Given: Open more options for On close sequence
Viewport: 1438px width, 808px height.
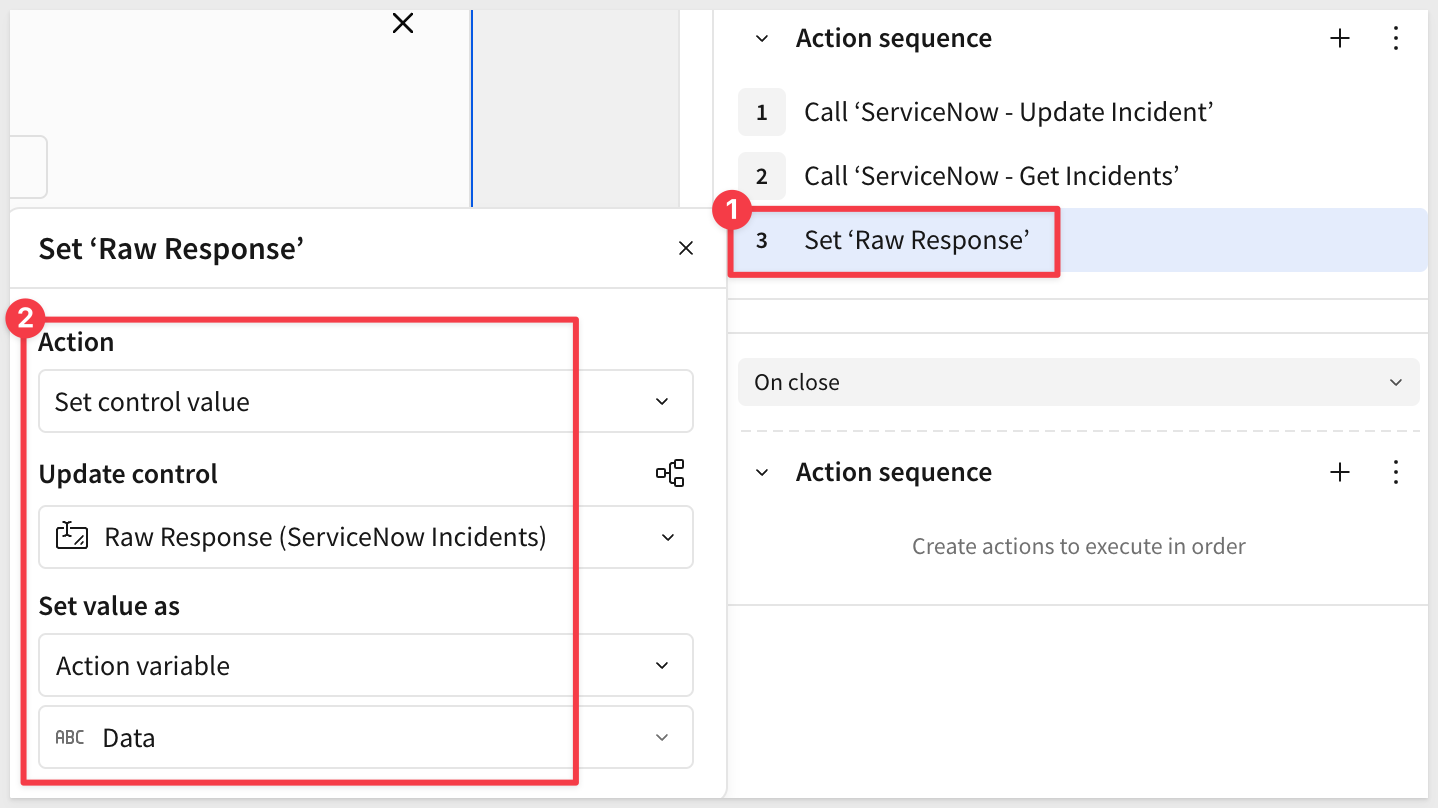Looking at the screenshot, I should click(1396, 473).
